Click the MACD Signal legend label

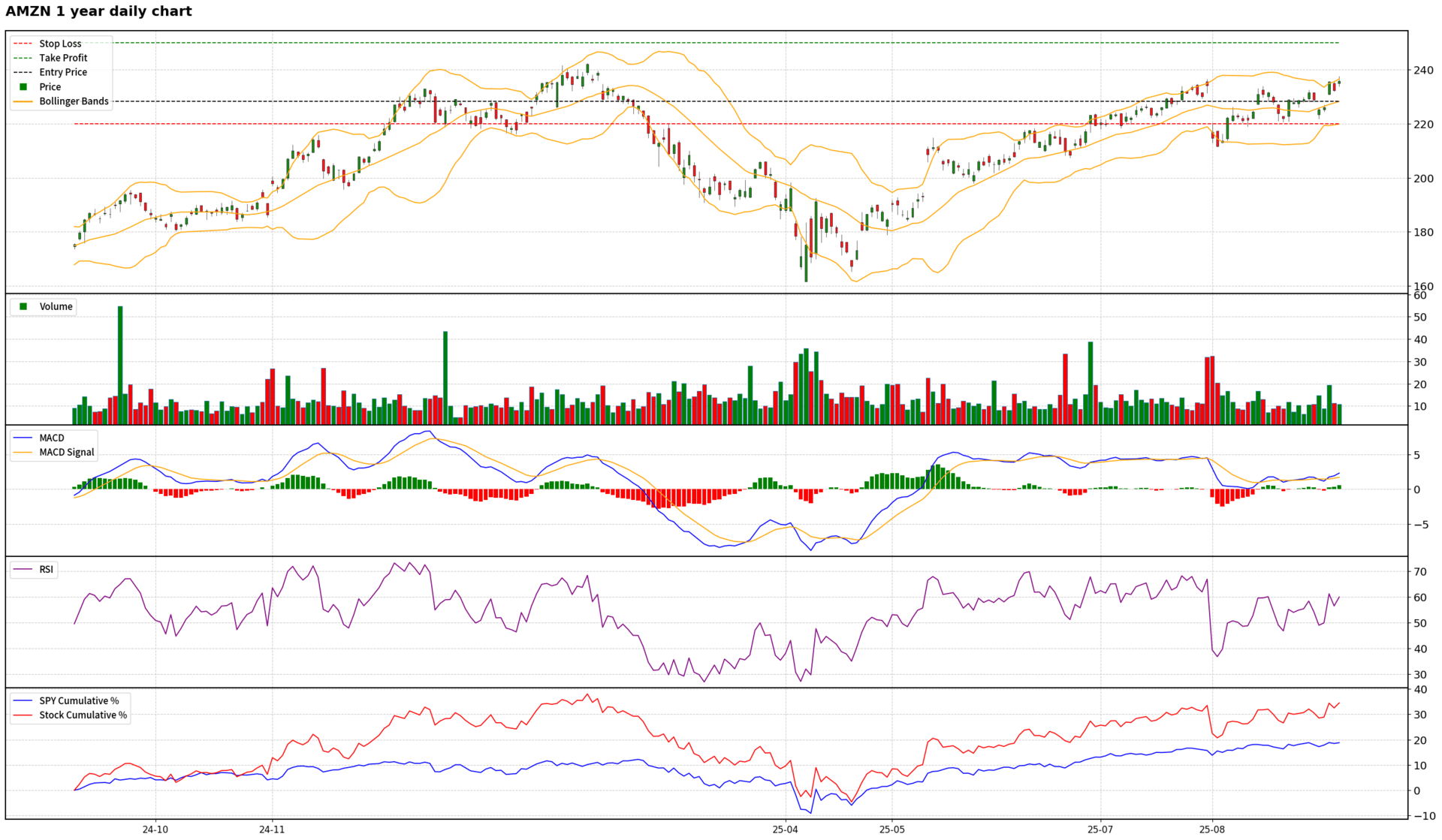click(67, 452)
